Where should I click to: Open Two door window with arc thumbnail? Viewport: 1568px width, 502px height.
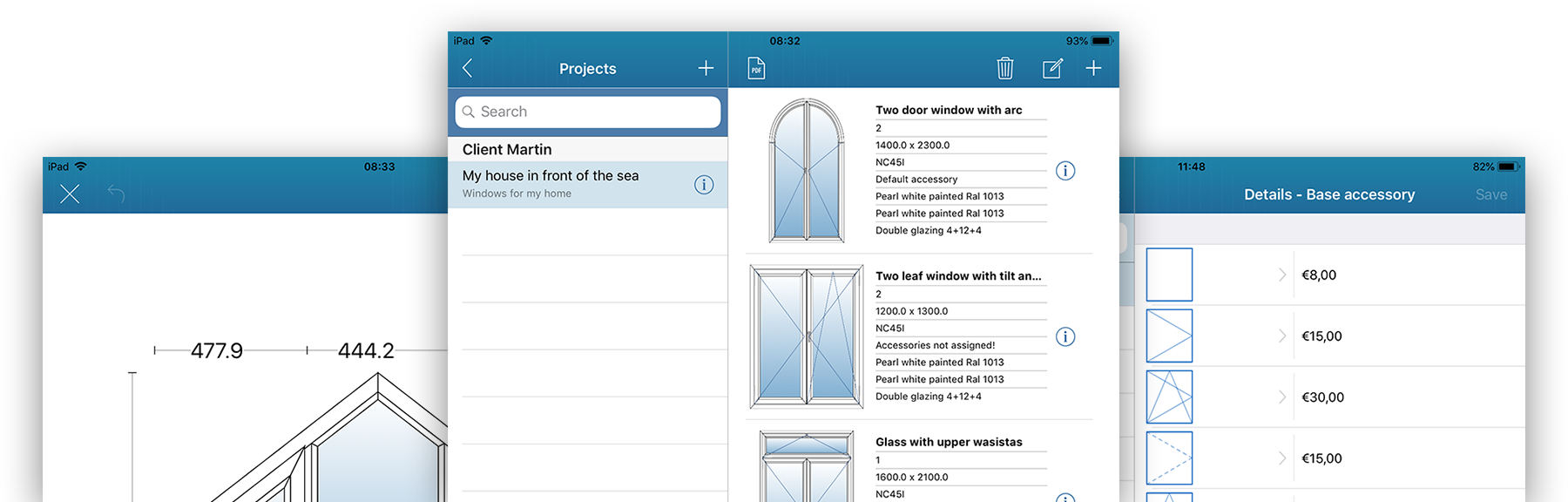pyautogui.click(x=807, y=170)
